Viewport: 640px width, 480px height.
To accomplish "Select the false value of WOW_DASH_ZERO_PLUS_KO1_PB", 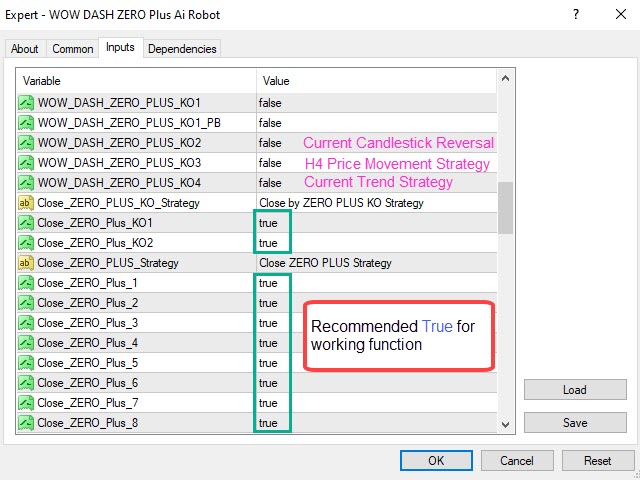I will (x=270, y=123).
